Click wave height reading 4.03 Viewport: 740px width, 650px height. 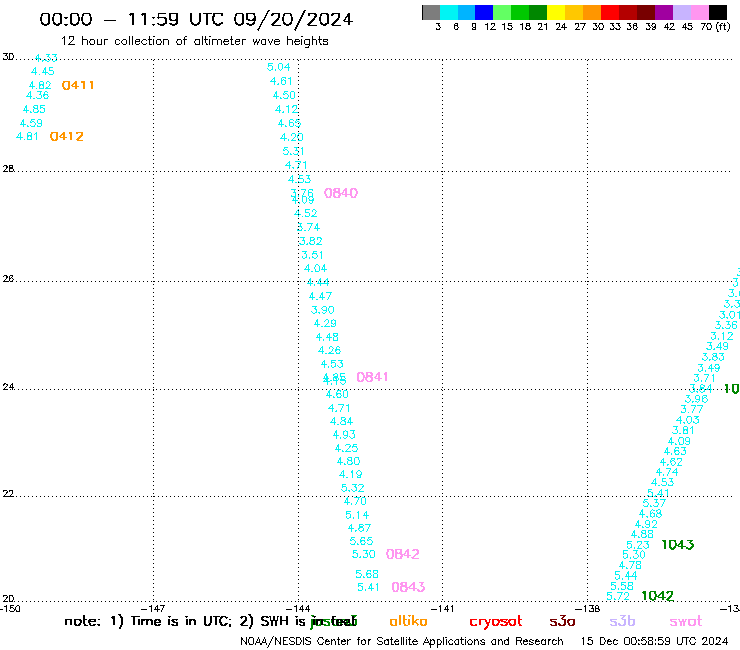688,420
